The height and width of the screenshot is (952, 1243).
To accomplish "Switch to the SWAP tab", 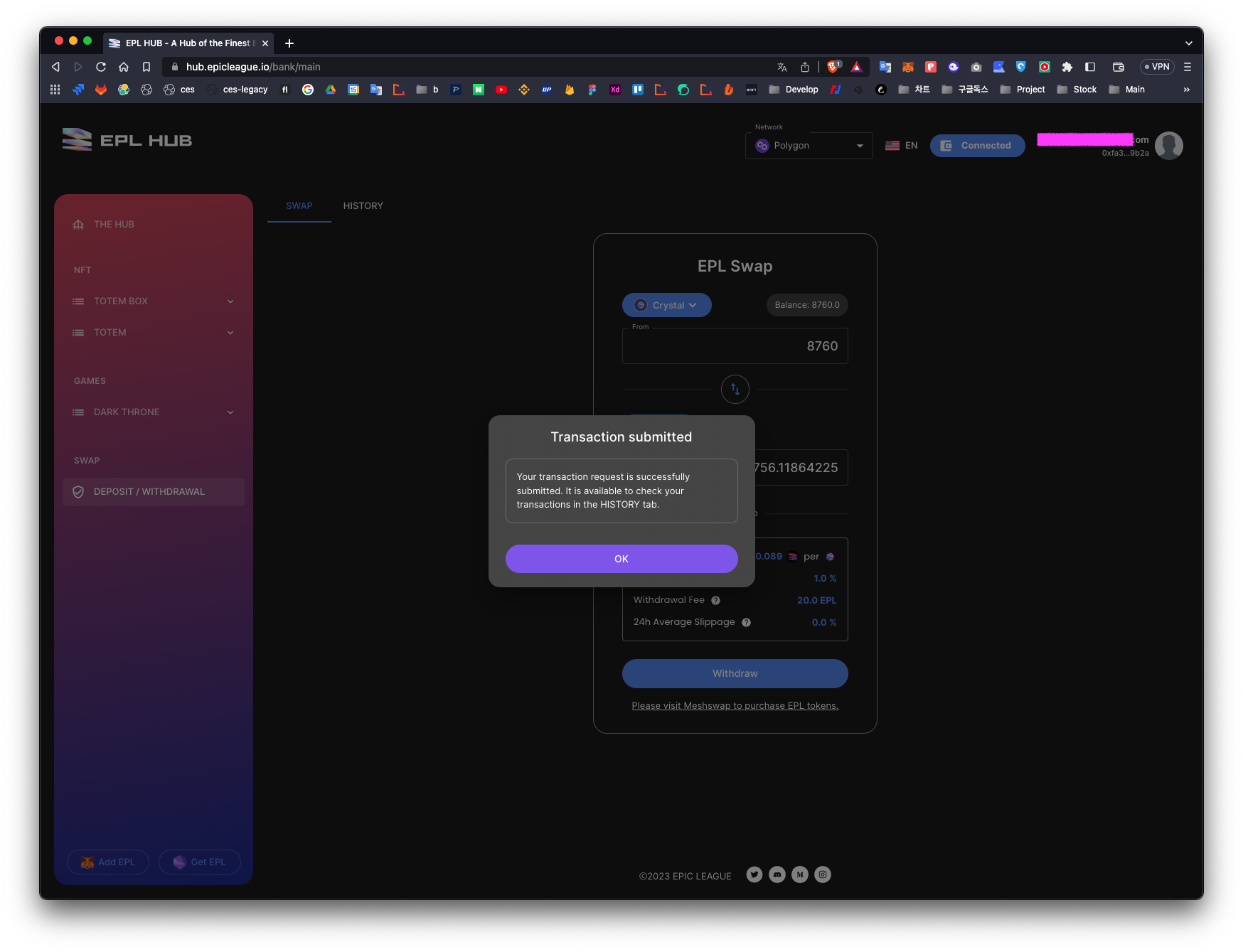I will point(299,206).
